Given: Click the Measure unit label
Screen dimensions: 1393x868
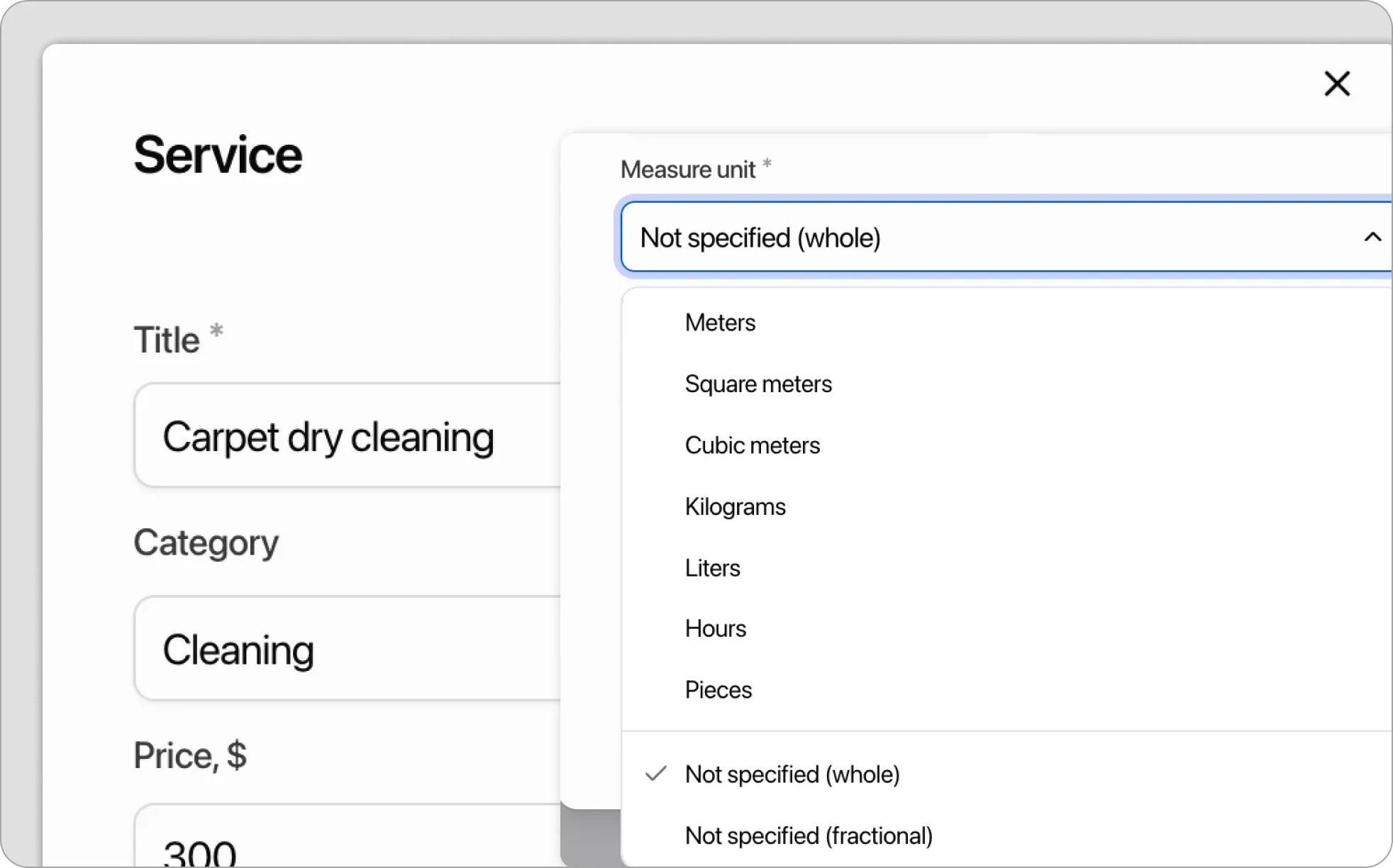Looking at the screenshot, I should (687, 170).
